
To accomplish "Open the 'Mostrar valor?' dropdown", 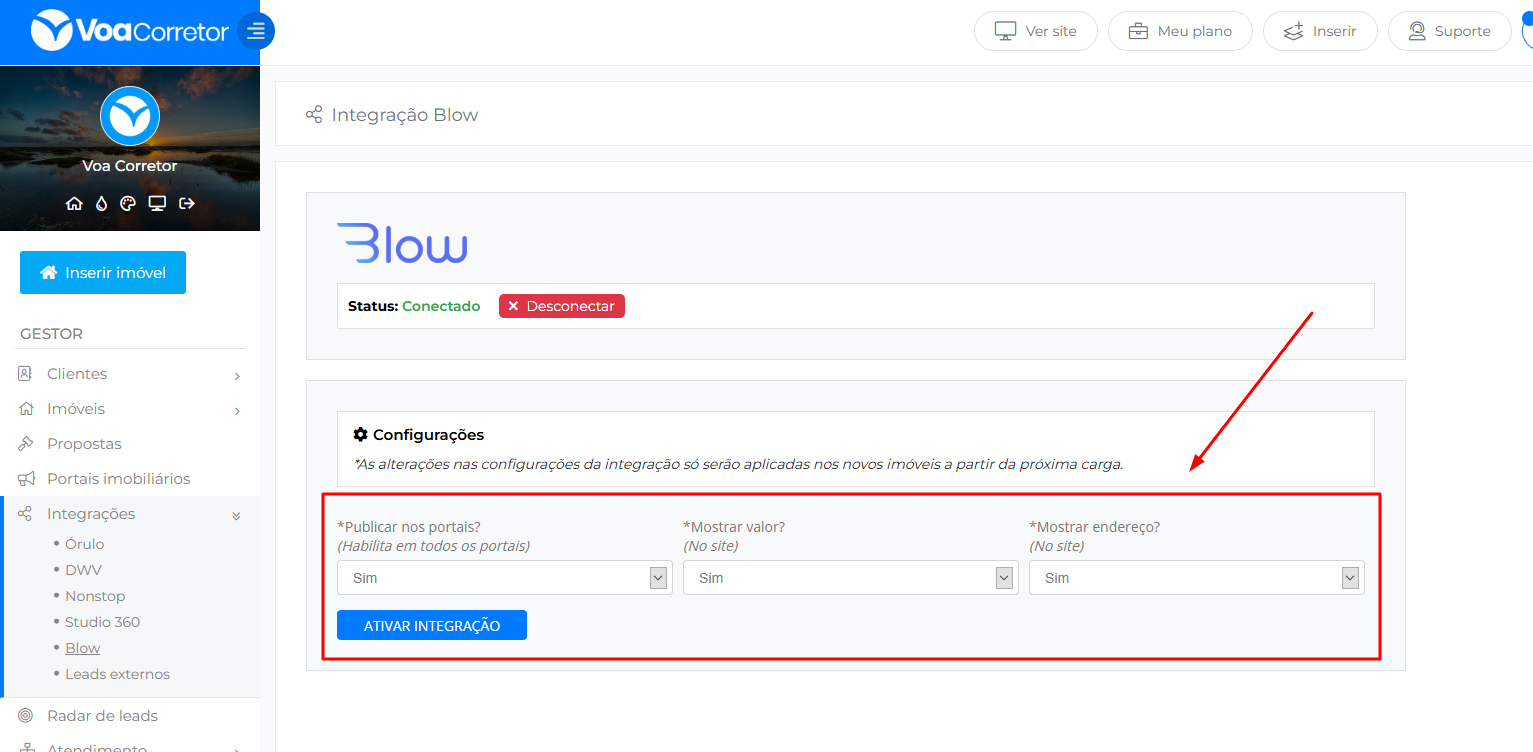I will [850, 578].
